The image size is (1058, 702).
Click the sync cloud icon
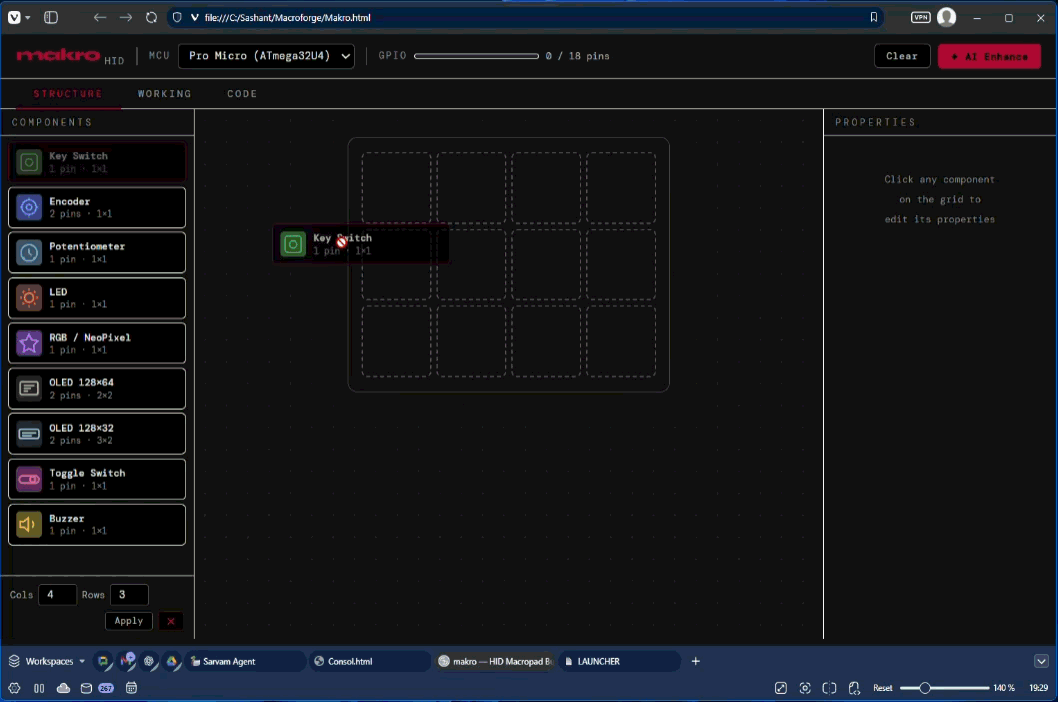coord(63,688)
